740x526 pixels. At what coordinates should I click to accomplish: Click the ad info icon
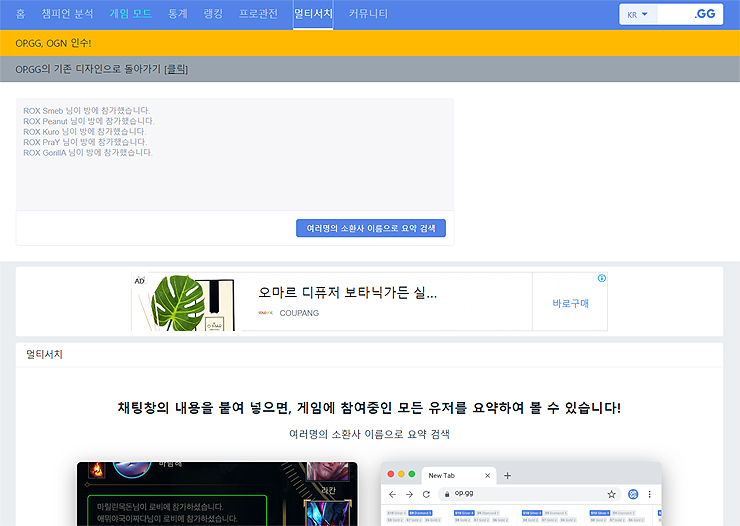pyautogui.click(x=602, y=278)
